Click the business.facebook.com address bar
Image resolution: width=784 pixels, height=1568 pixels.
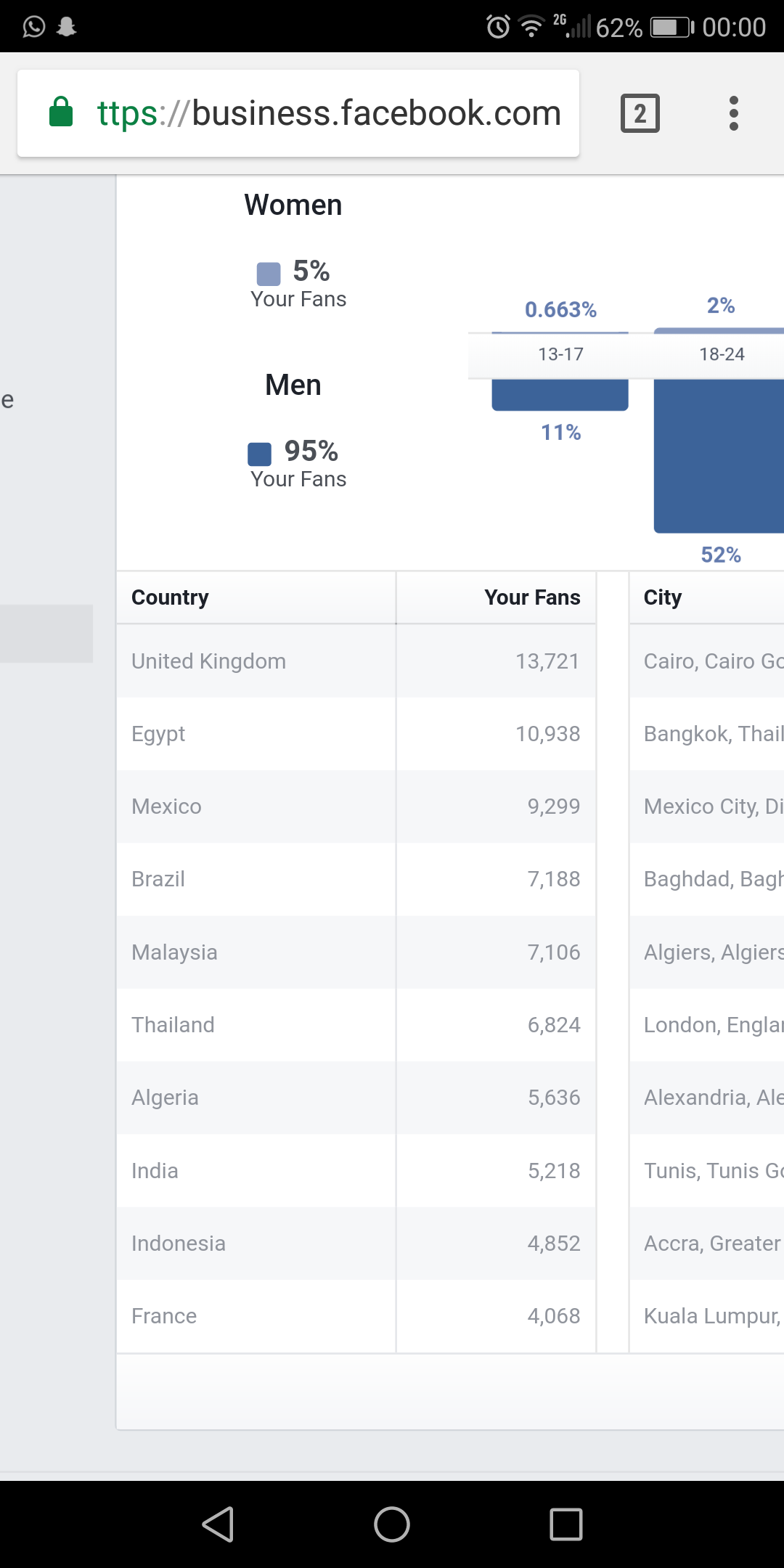[x=298, y=113]
